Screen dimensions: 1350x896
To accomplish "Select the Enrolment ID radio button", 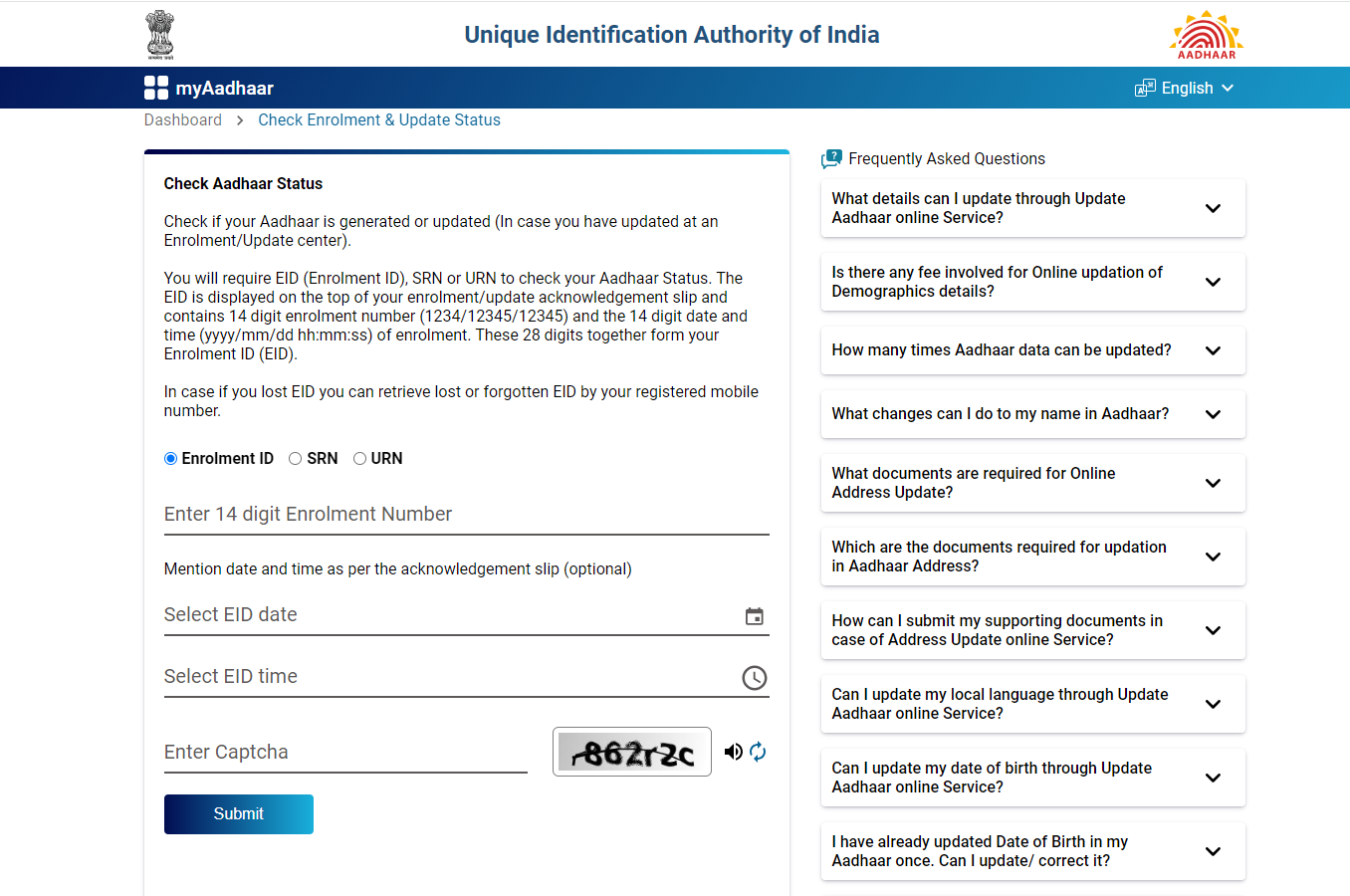I will coord(169,458).
